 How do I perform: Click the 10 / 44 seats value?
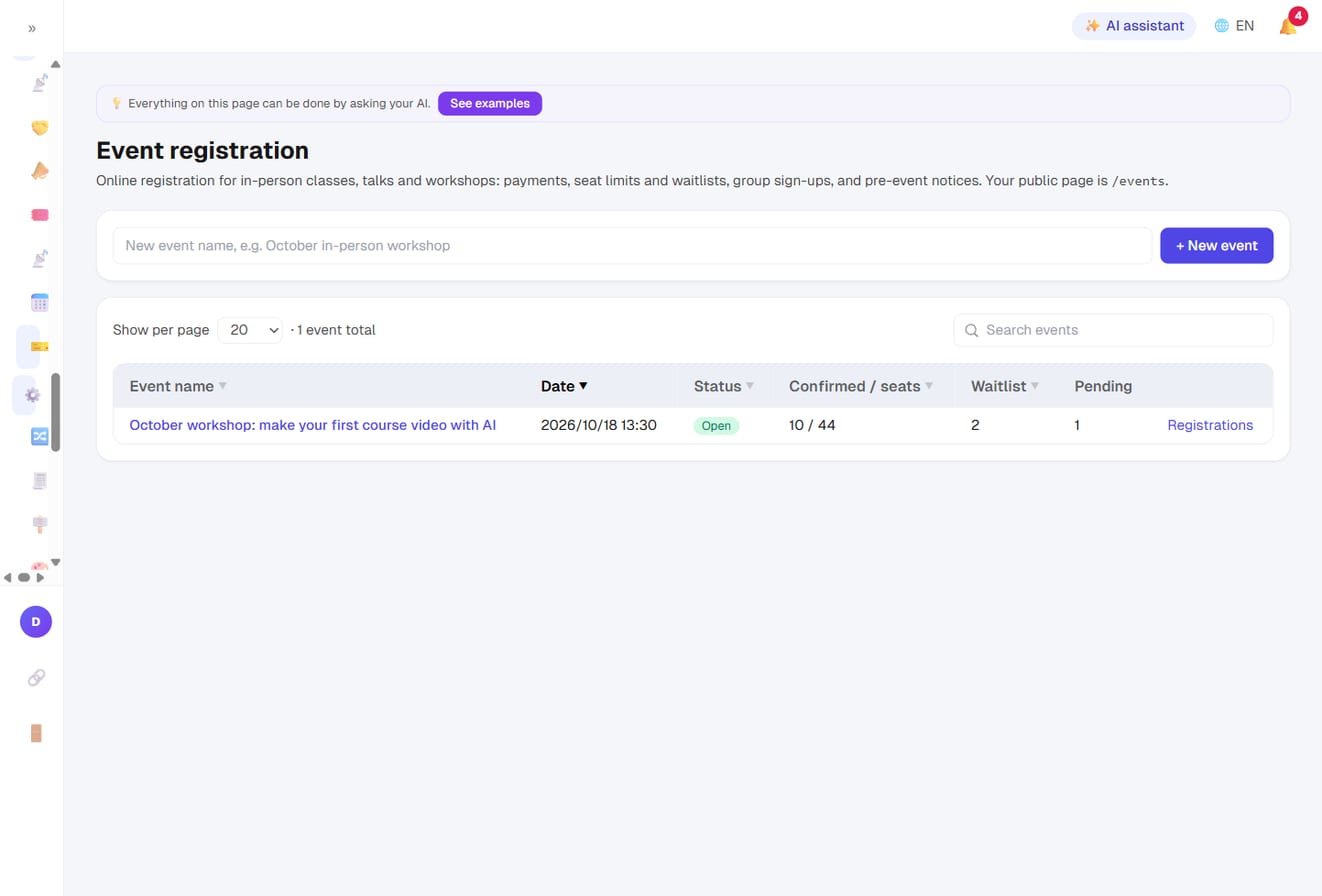(812, 425)
